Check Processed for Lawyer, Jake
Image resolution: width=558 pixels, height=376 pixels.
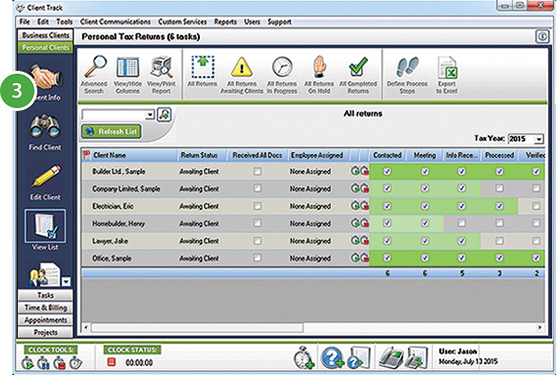pyautogui.click(x=500, y=241)
